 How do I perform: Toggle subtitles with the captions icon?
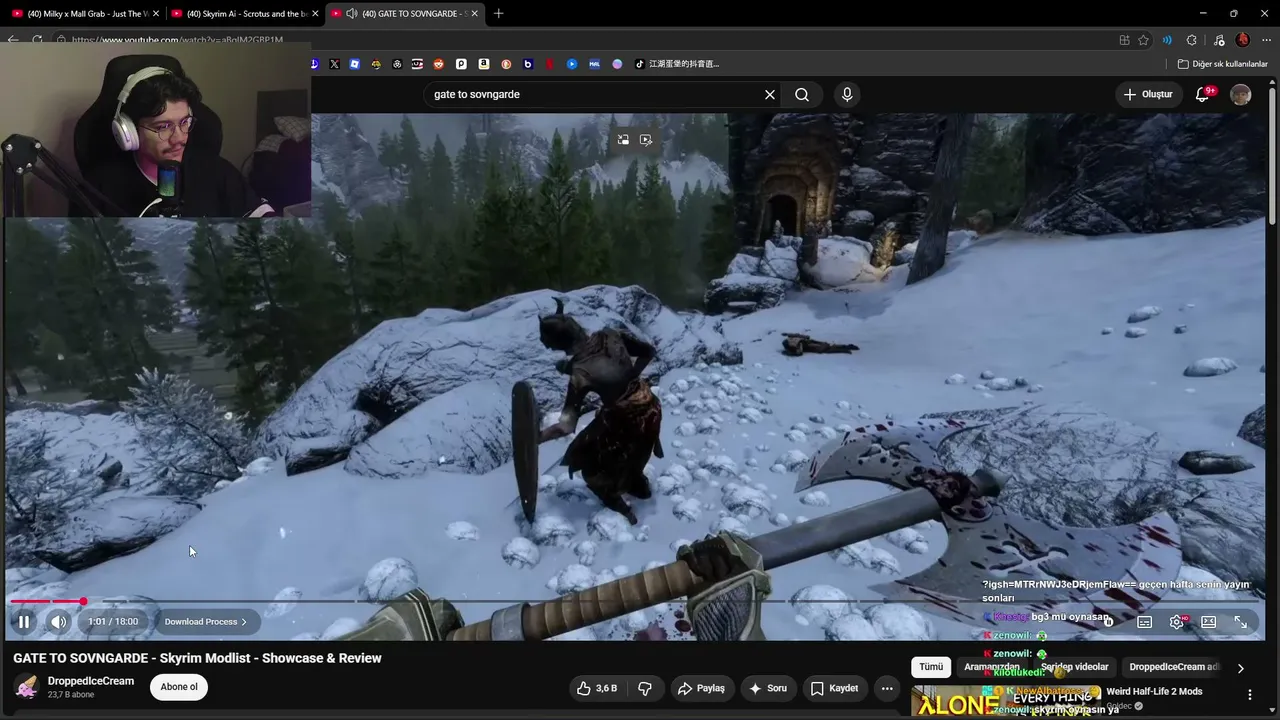[x=1145, y=622]
